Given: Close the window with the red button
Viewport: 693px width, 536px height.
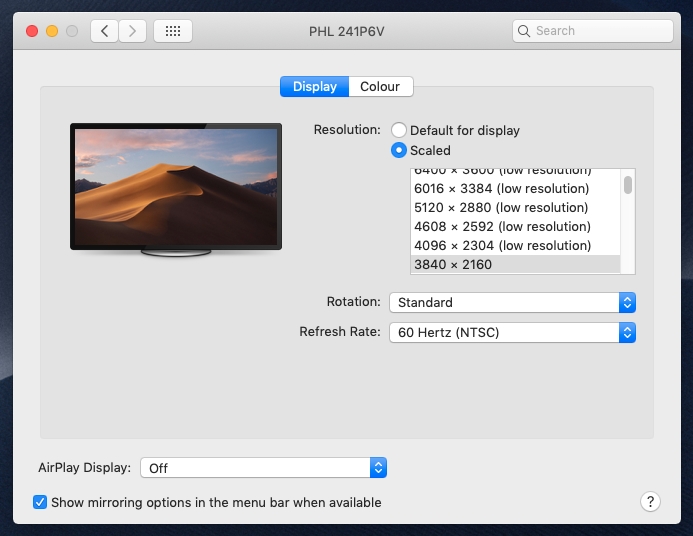Looking at the screenshot, I should point(32,31).
